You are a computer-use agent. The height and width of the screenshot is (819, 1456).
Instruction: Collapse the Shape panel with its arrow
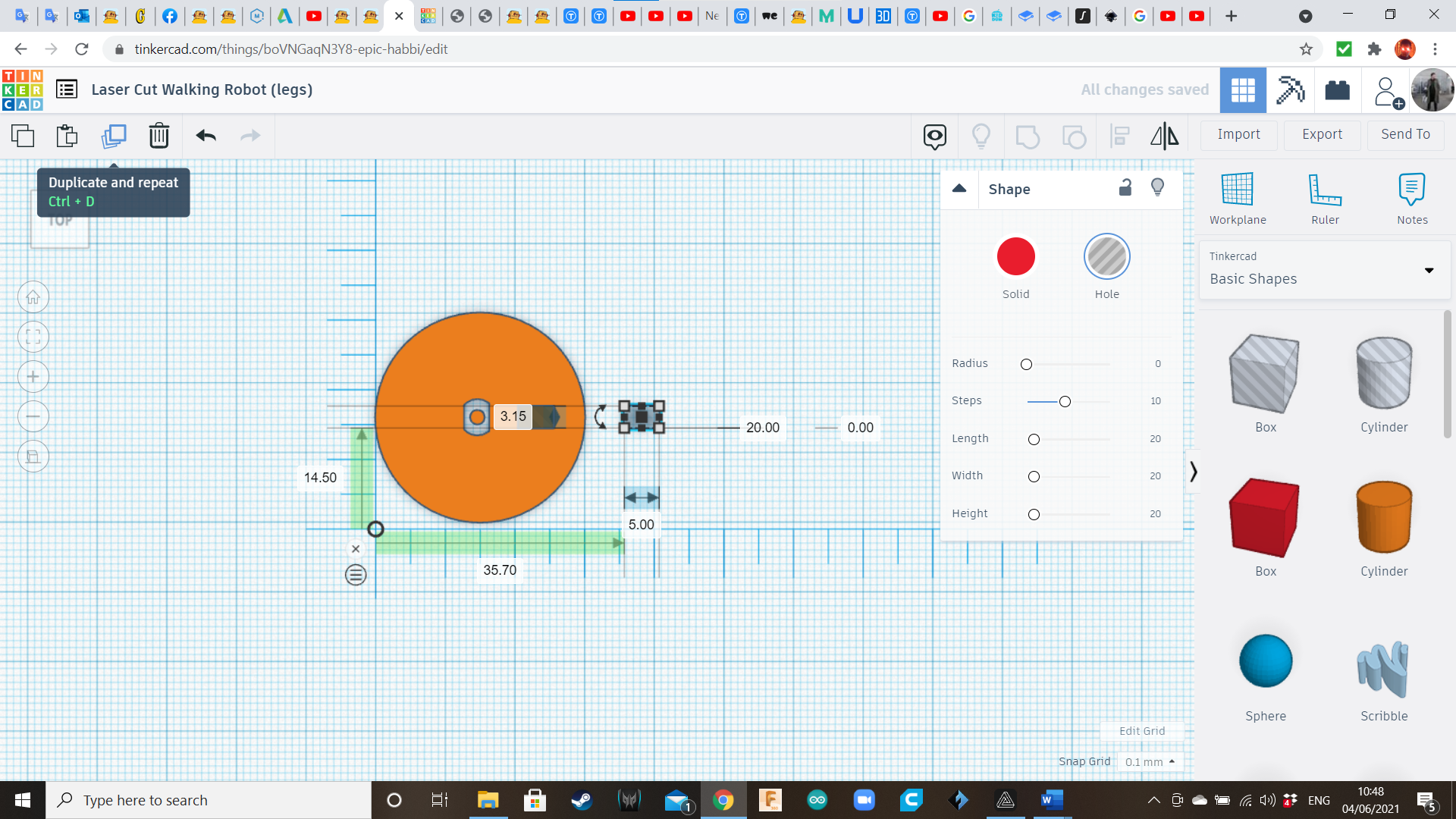point(959,188)
